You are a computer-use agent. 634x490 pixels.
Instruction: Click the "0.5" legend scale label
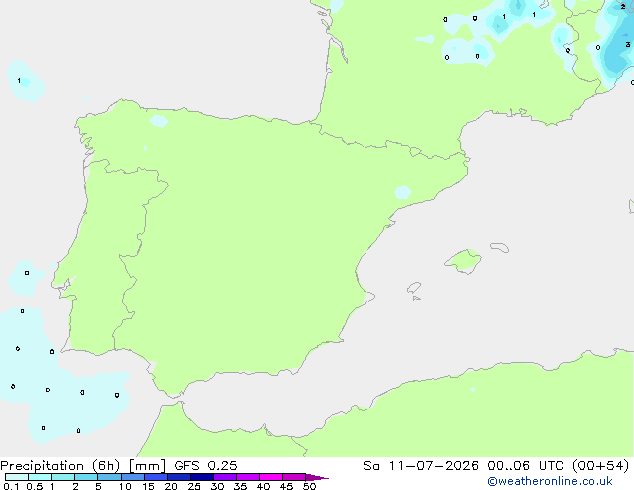35,486
